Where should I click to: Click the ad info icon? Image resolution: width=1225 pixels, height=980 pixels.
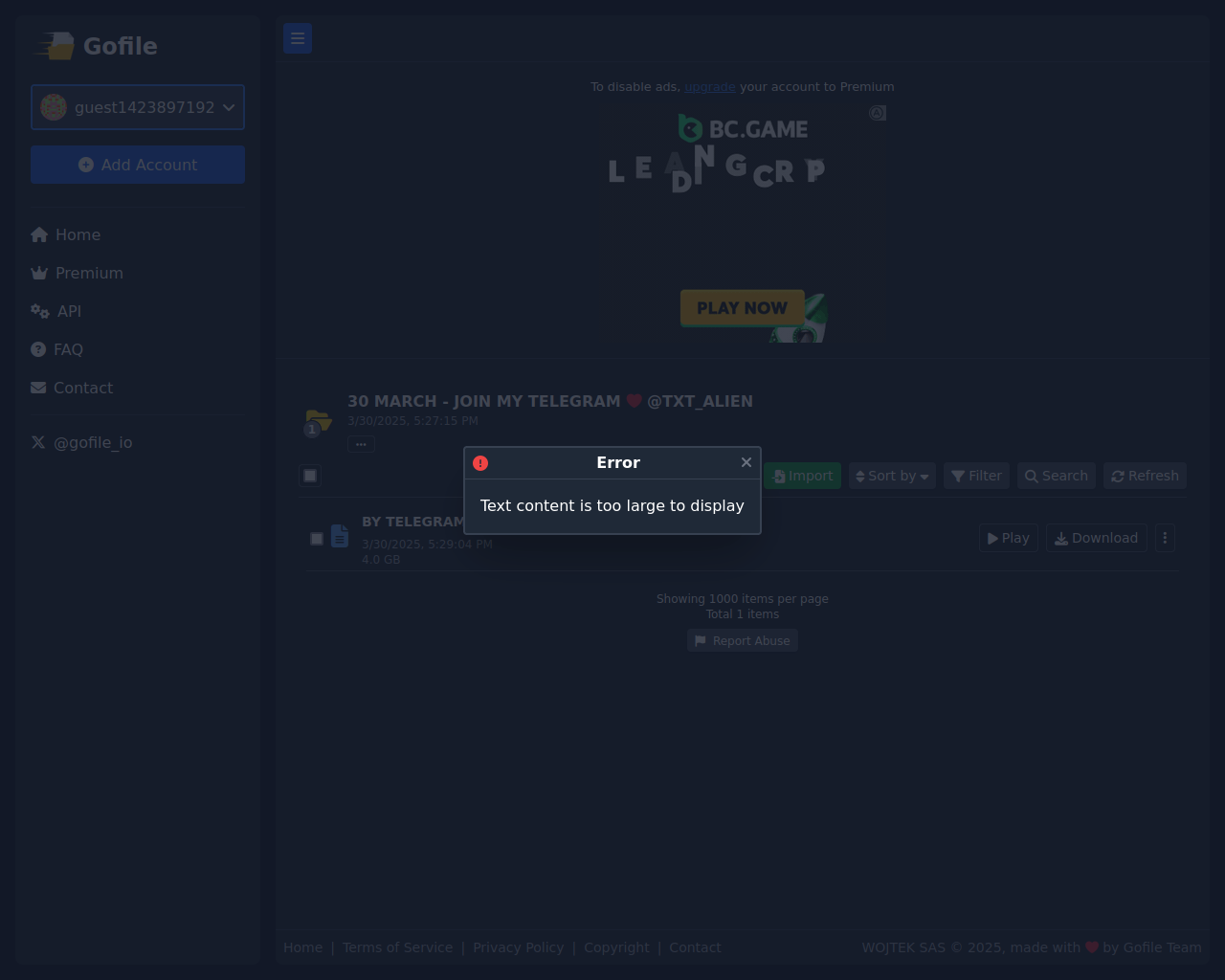(878, 113)
